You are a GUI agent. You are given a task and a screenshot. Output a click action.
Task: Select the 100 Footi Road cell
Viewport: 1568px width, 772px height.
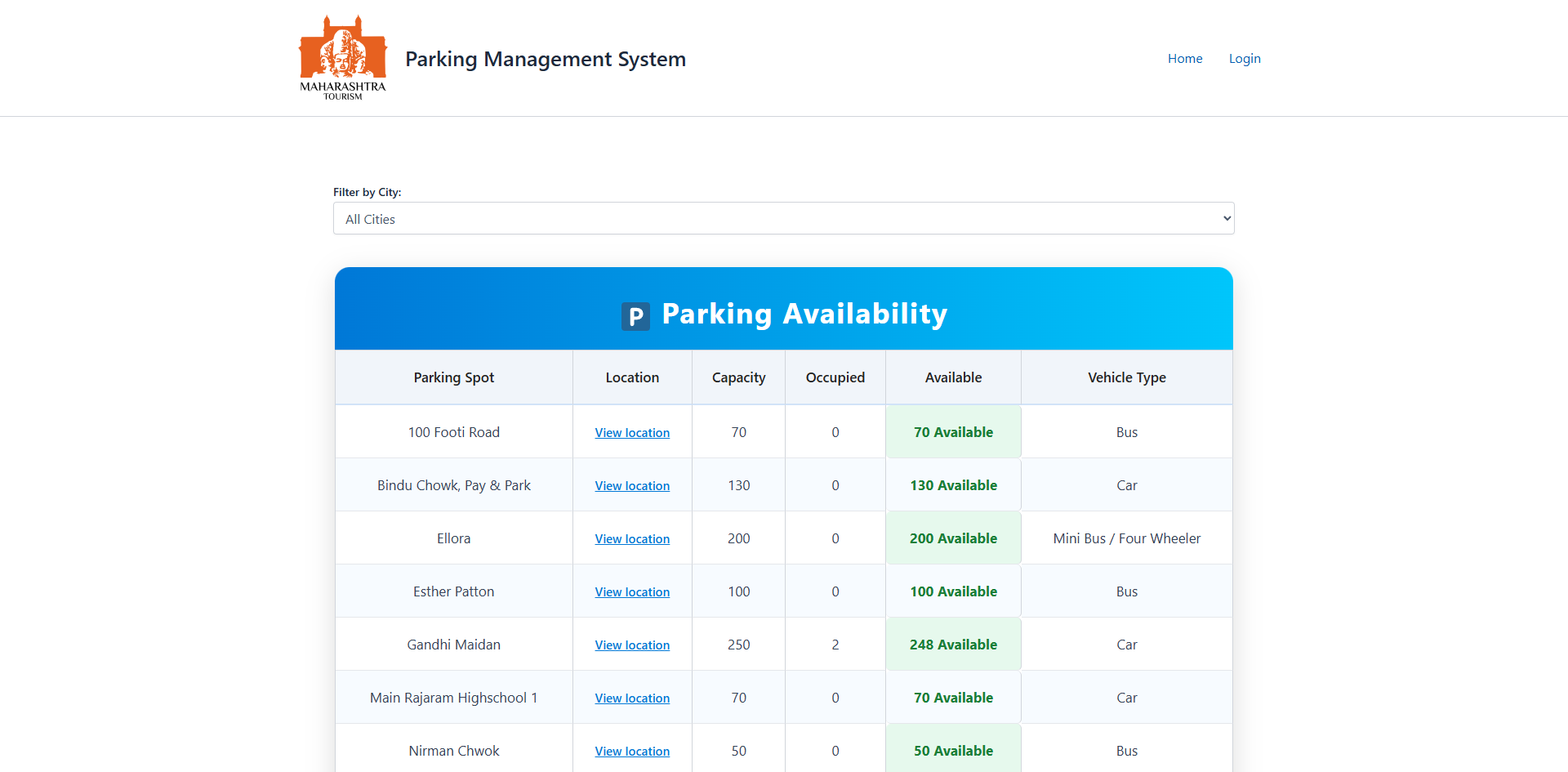click(x=454, y=432)
